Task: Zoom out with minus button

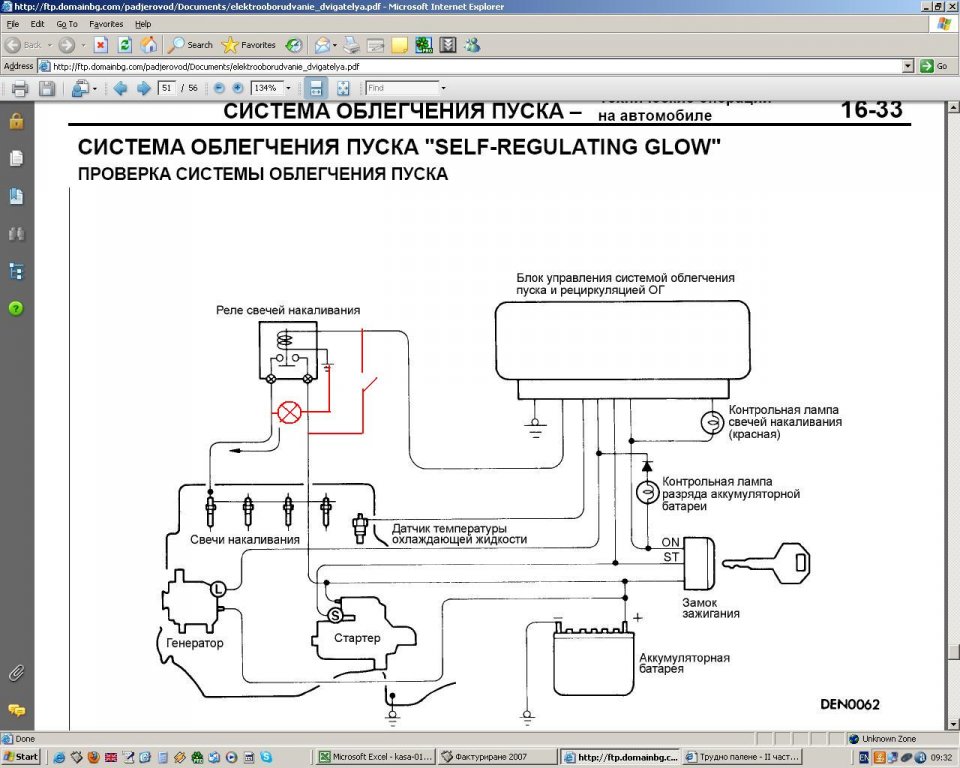Action: pos(219,88)
